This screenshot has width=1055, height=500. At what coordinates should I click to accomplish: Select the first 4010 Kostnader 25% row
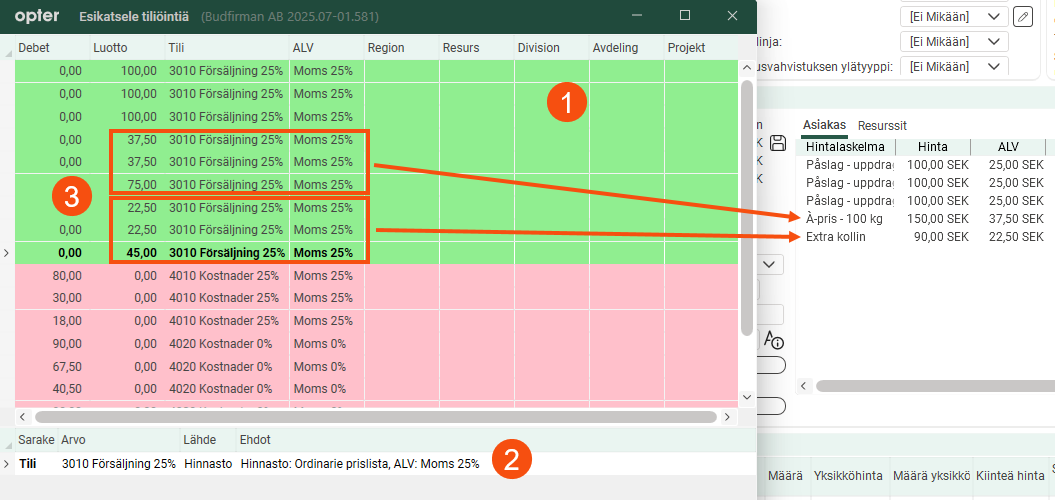(225, 275)
